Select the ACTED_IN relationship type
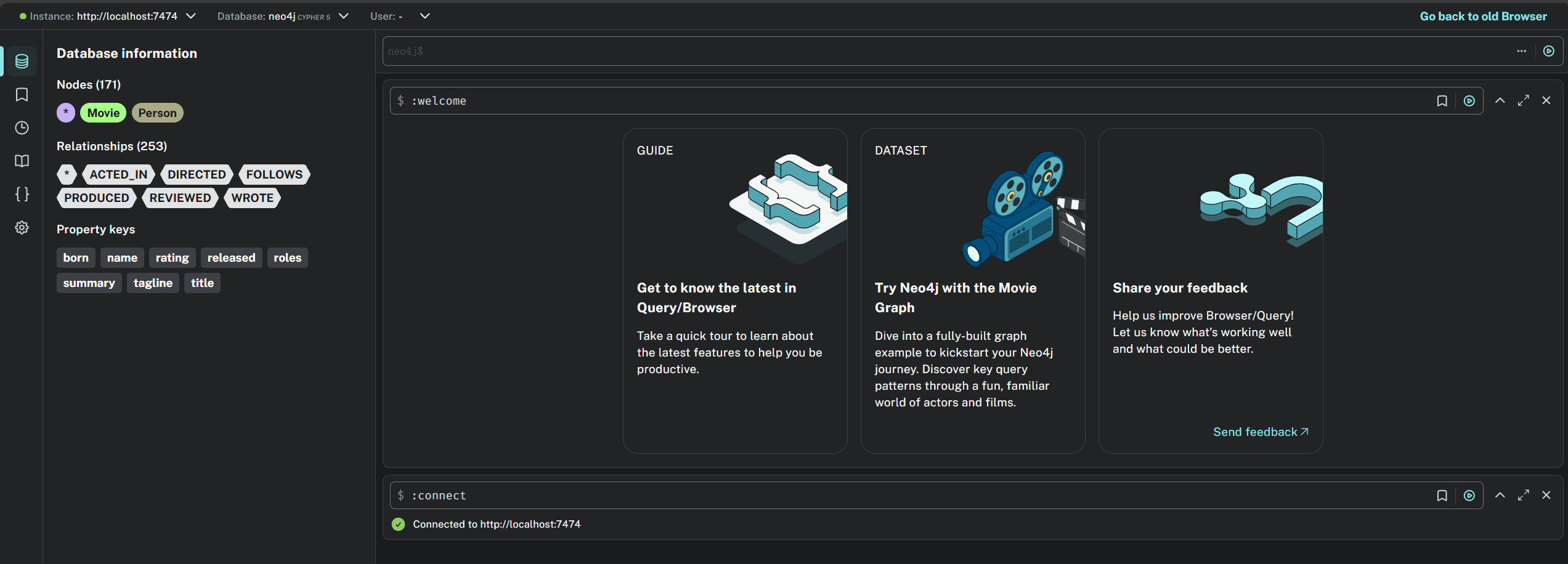The image size is (1568, 564). tap(118, 174)
